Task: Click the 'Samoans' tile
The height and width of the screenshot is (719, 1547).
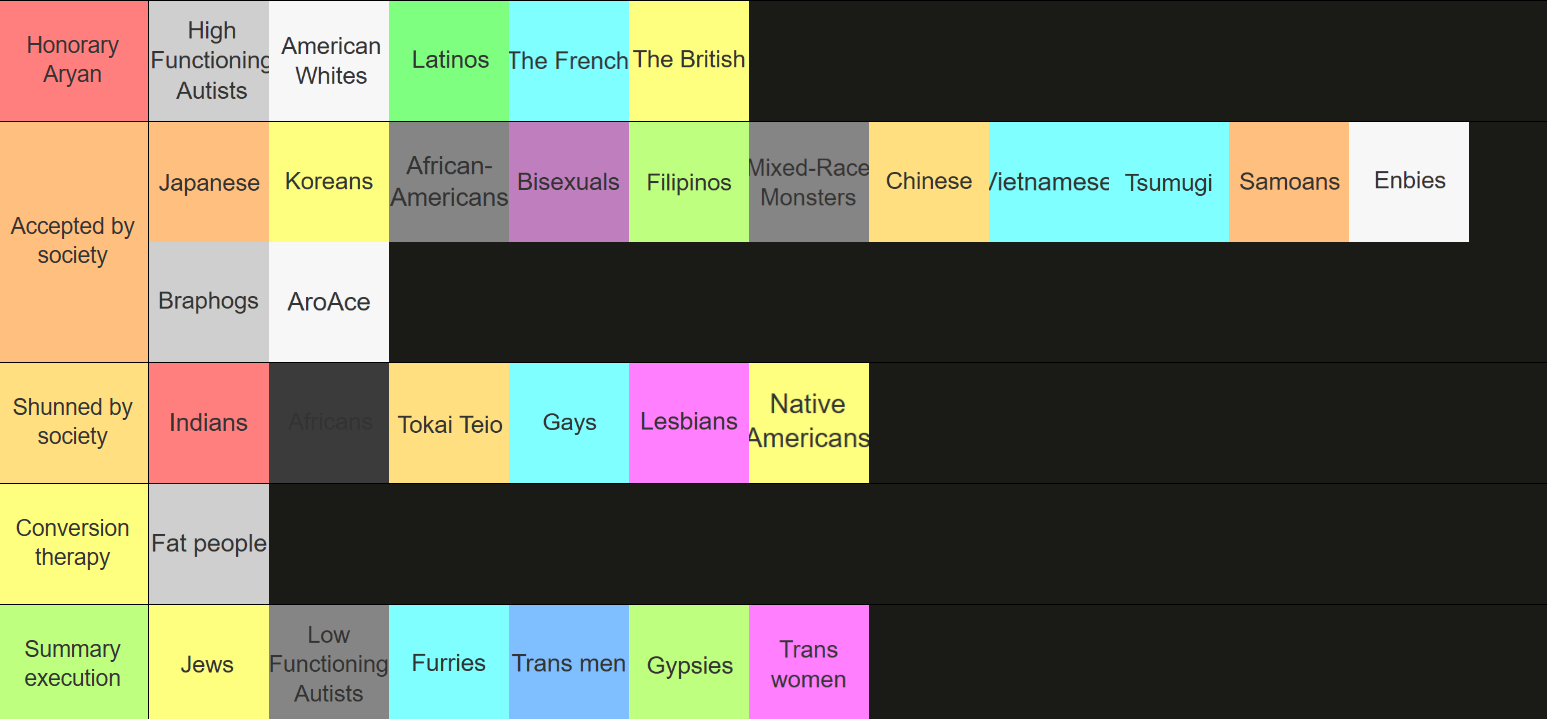Action: click(1289, 182)
